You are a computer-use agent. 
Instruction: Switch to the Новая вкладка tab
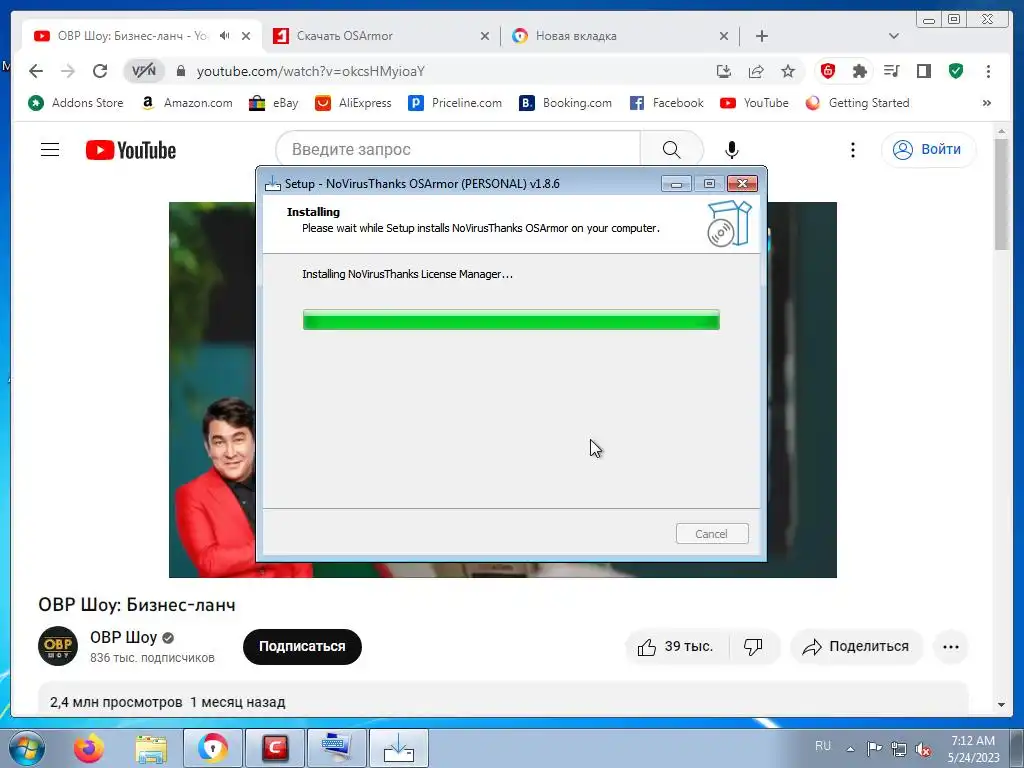pyautogui.click(x=619, y=36)
